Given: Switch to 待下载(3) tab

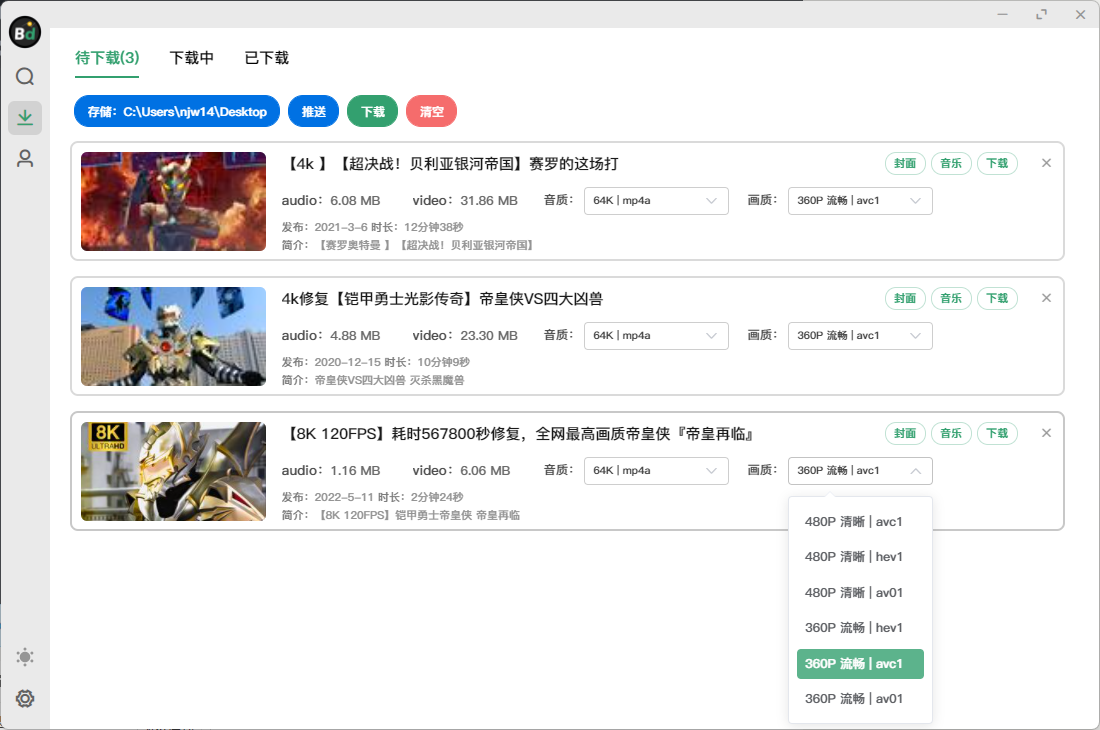Looking at the screenshot, I should pos(107,58).
